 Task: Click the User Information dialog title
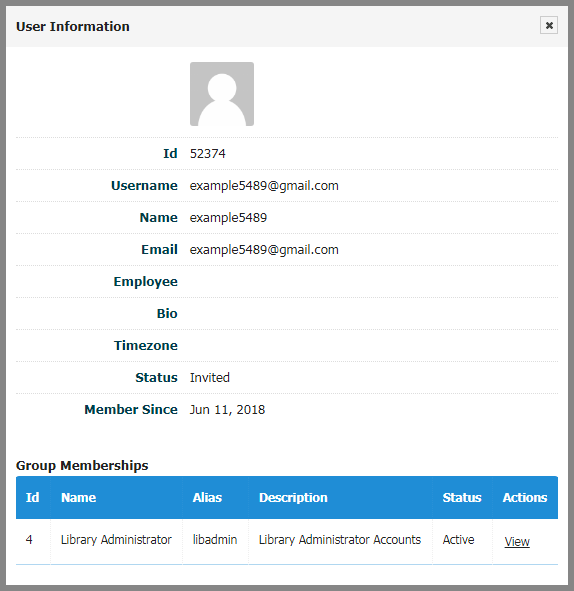pyautogui.click(x=72, y=27)
